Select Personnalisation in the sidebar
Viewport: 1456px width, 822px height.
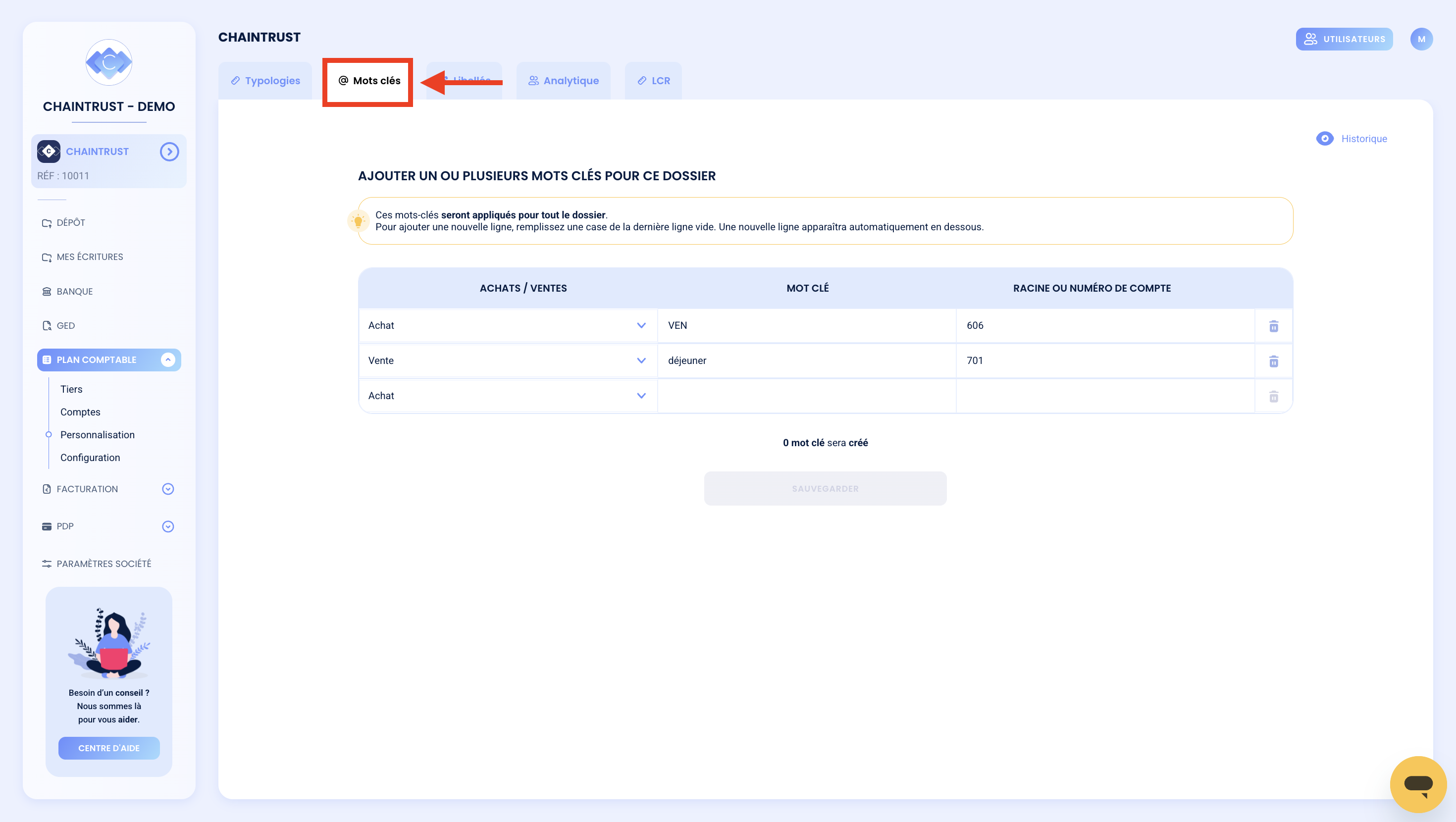(97, 435)
